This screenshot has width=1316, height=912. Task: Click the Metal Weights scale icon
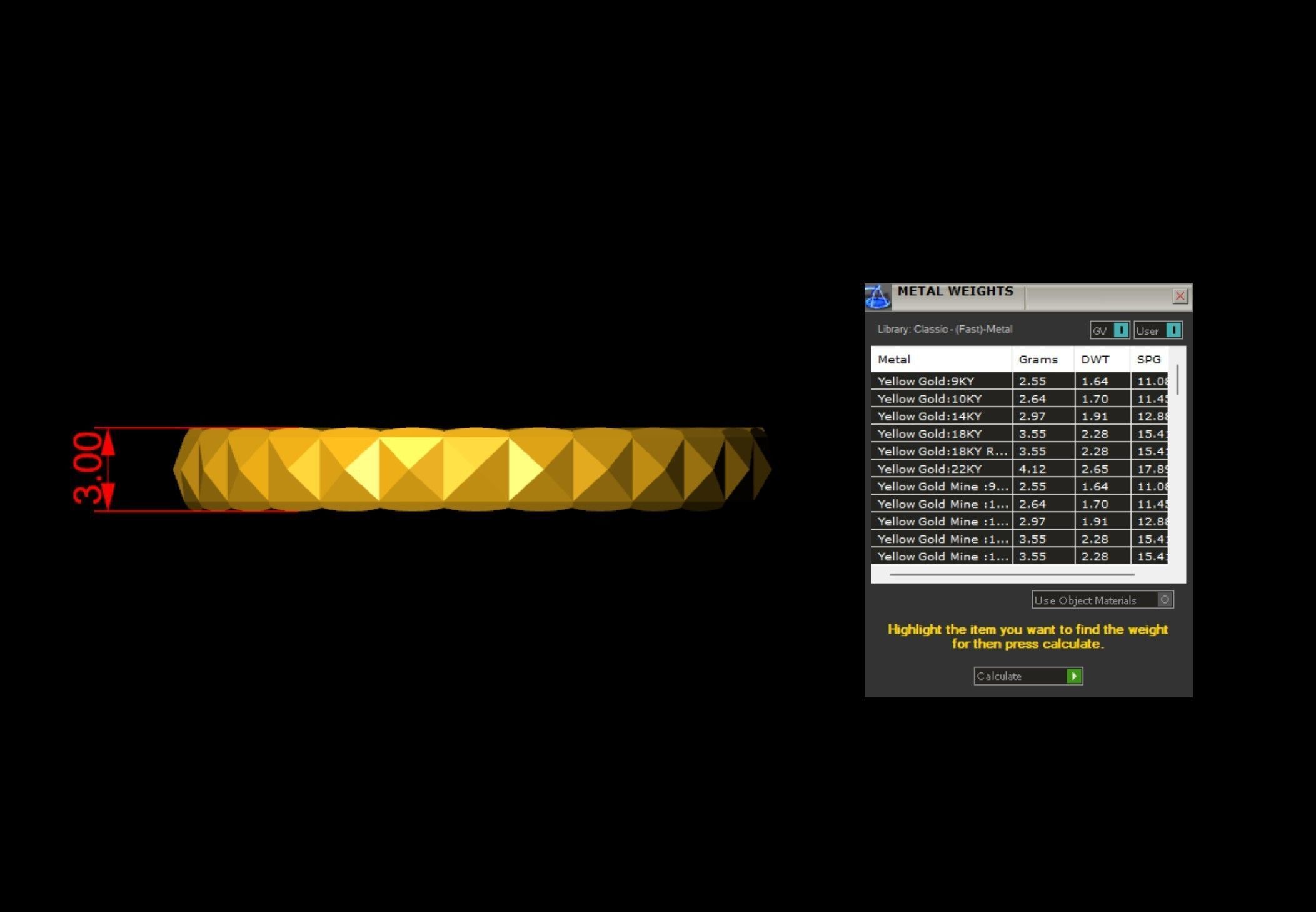(x=877, y=297)
